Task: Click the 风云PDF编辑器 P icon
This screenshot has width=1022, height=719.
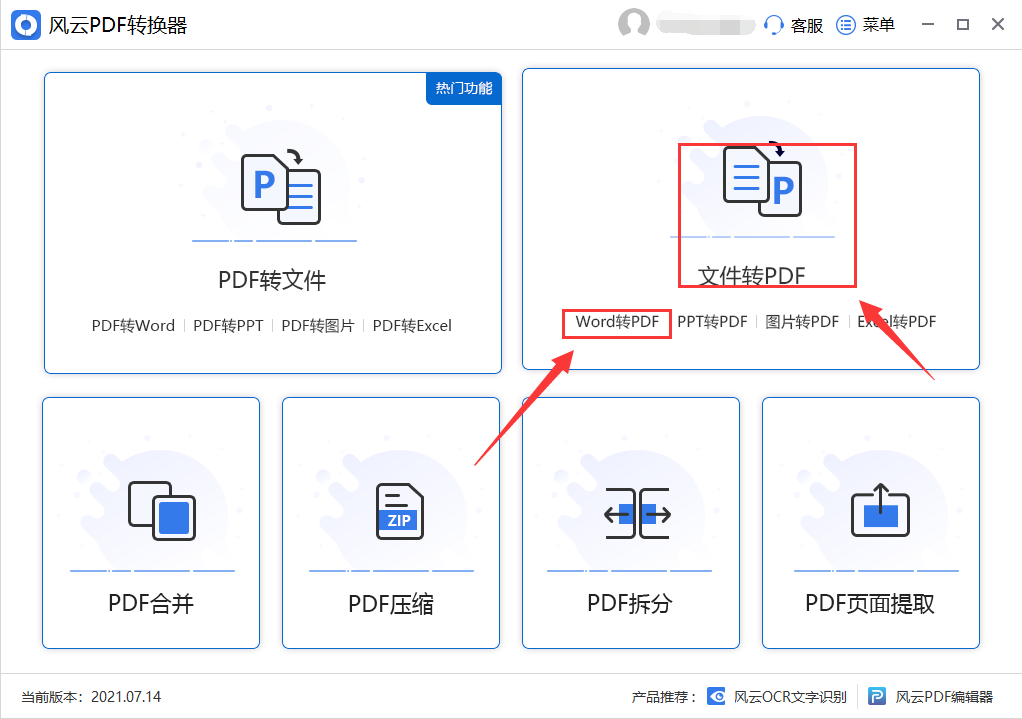Action: coord(877,696)
